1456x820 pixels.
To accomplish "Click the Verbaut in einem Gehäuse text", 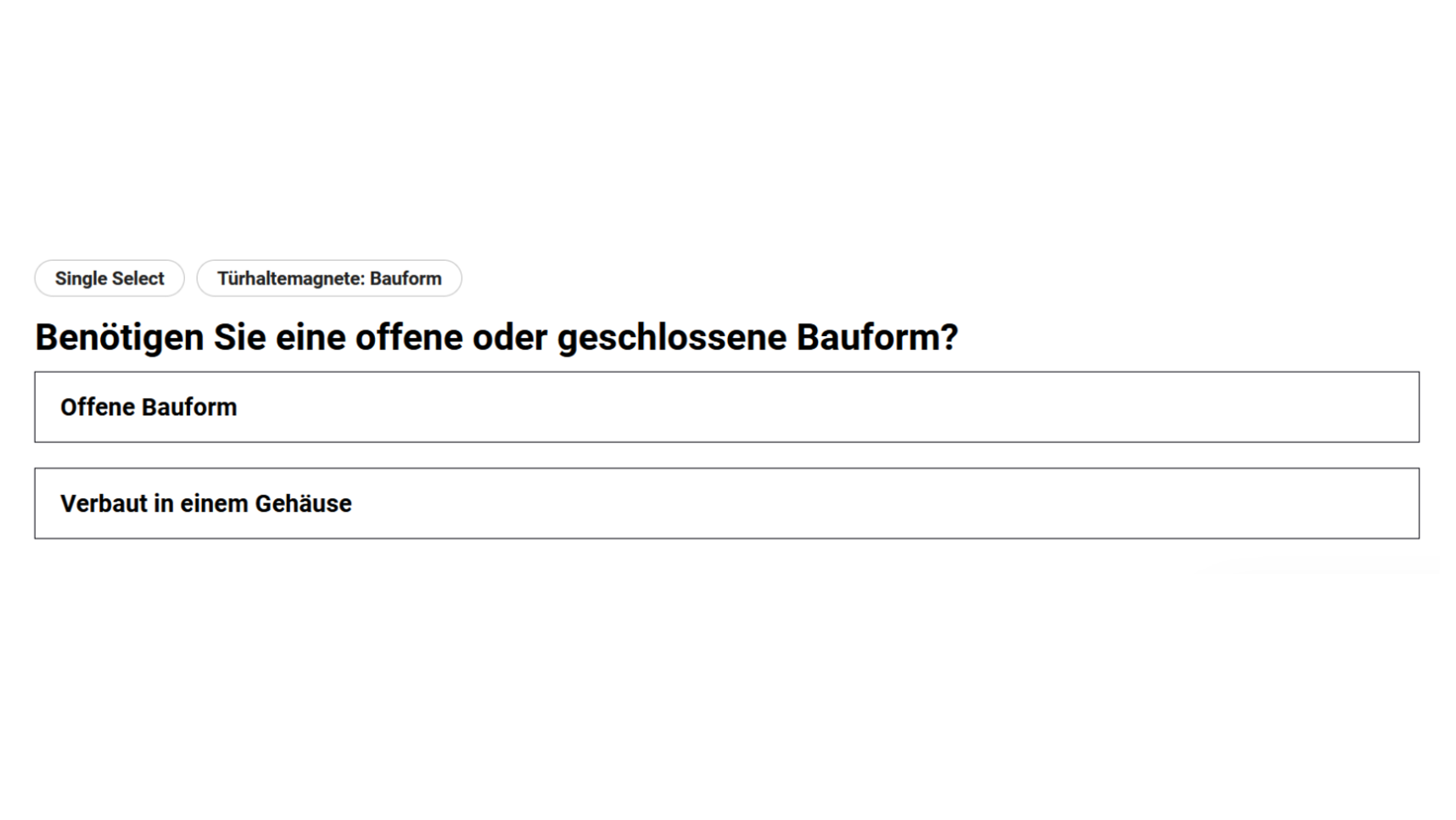I will (x=205, y=503).
